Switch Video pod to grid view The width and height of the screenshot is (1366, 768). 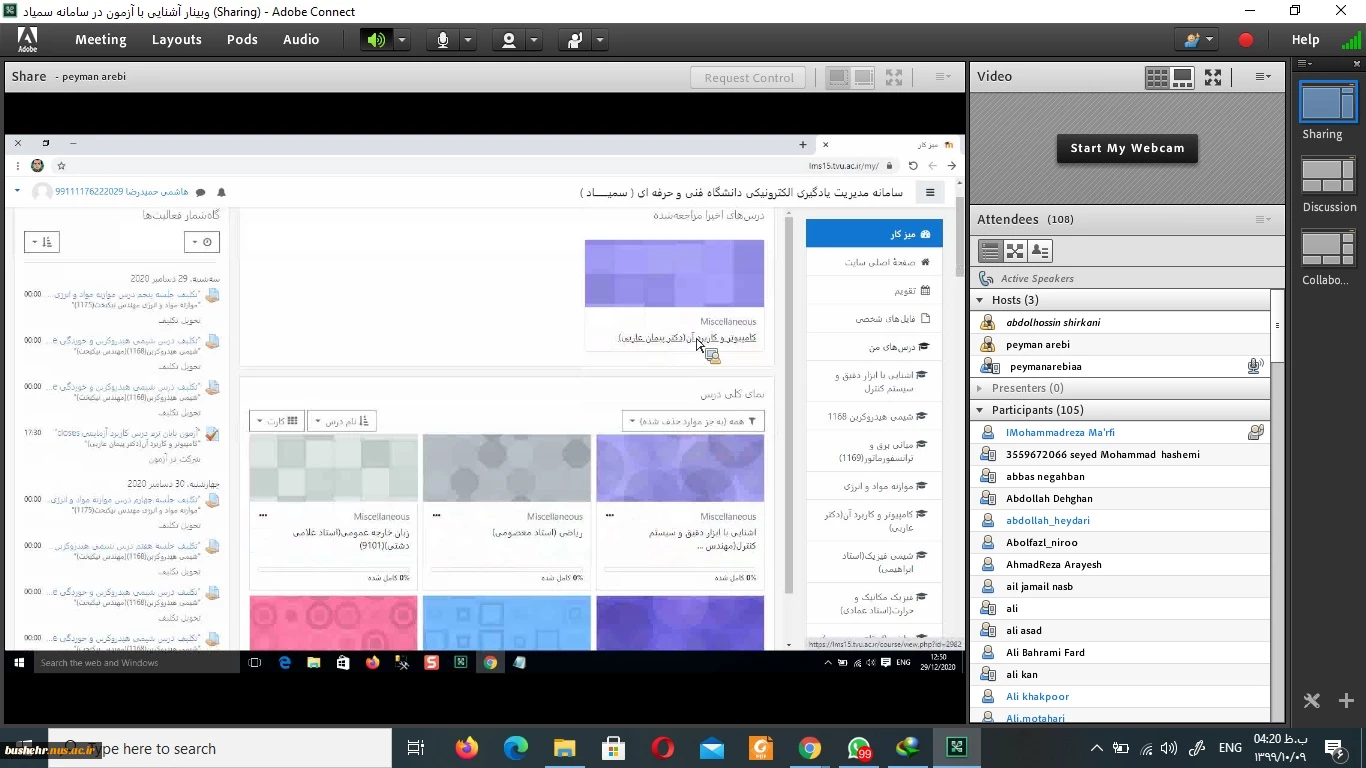[1157, 77]
